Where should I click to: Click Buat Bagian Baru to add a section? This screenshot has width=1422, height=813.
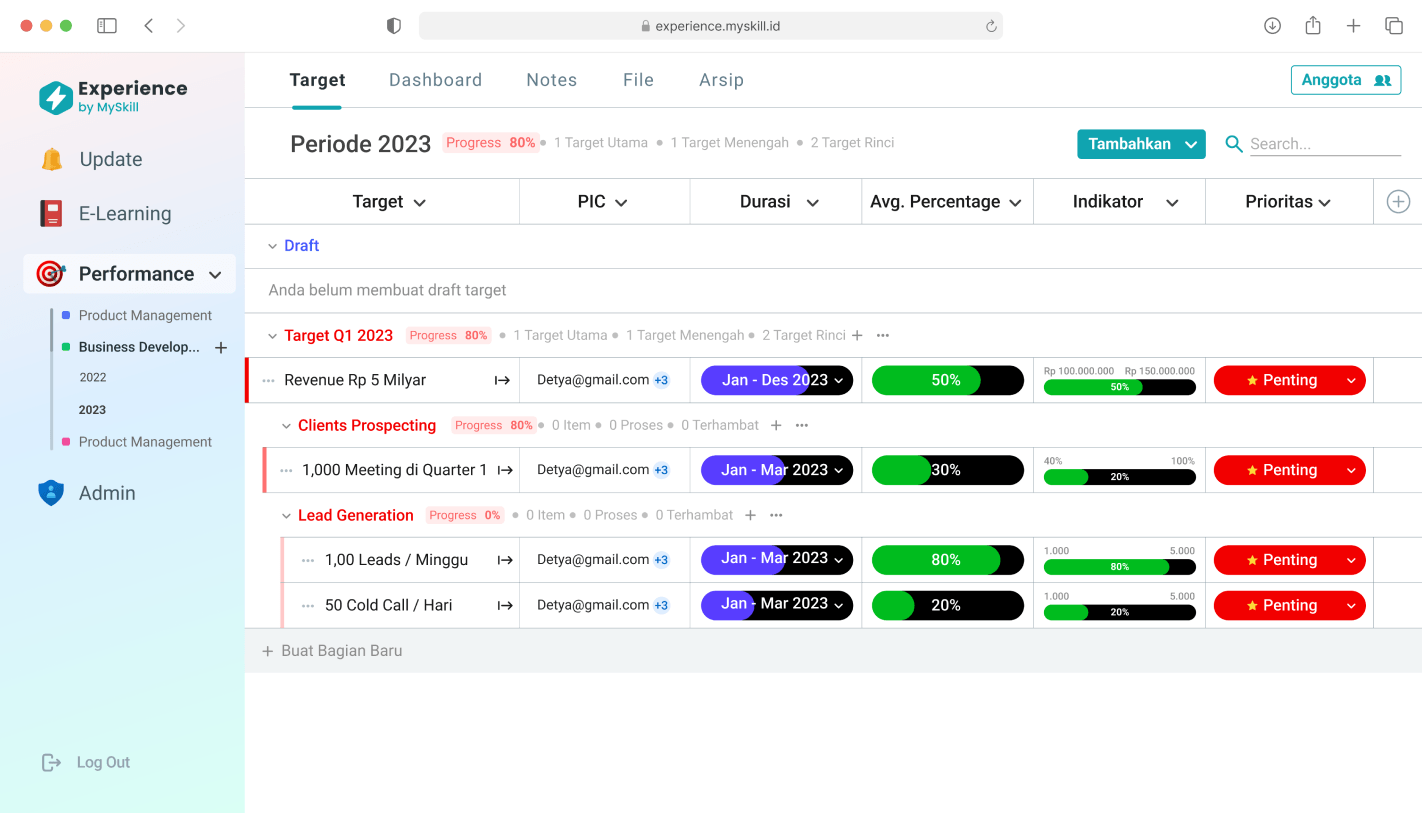341,650
